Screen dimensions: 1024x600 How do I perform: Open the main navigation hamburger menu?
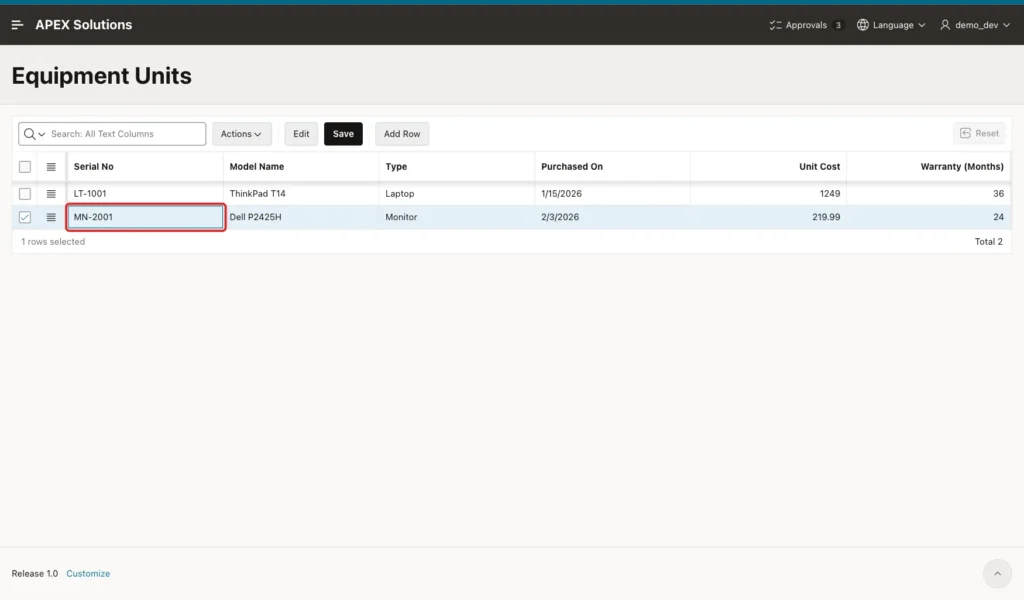coord(18,25)
